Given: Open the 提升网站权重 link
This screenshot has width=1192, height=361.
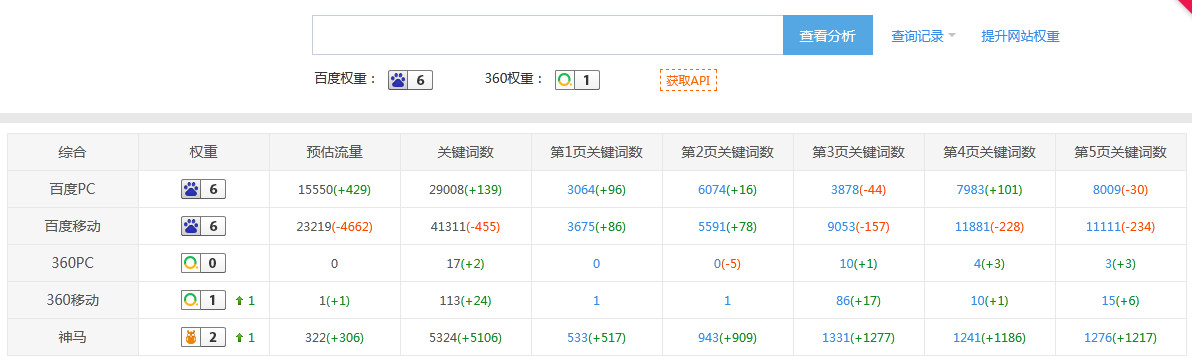Looking at the screenshot, I should pos(1020,36).
